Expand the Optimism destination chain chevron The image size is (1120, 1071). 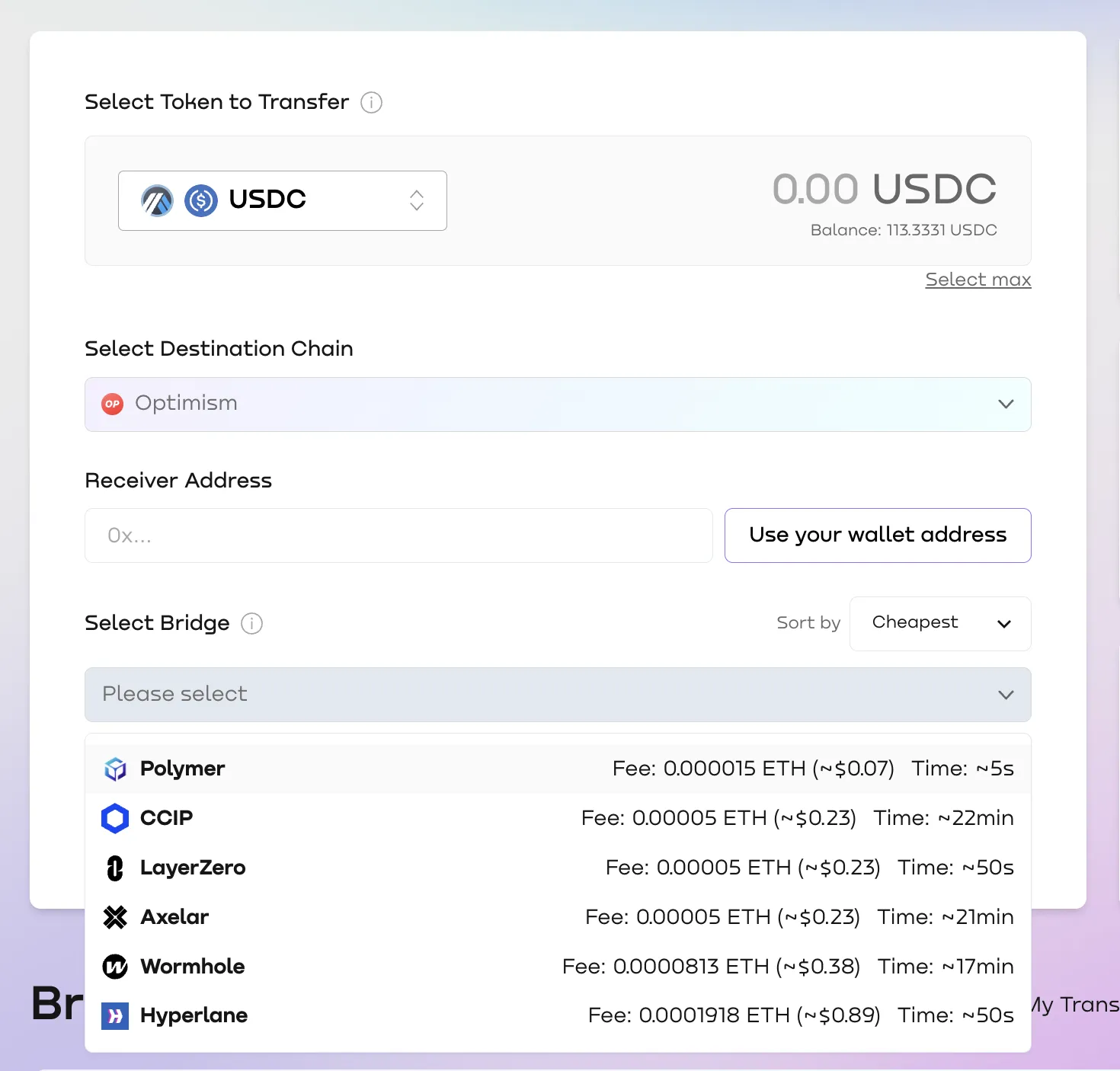point(1006,404)
